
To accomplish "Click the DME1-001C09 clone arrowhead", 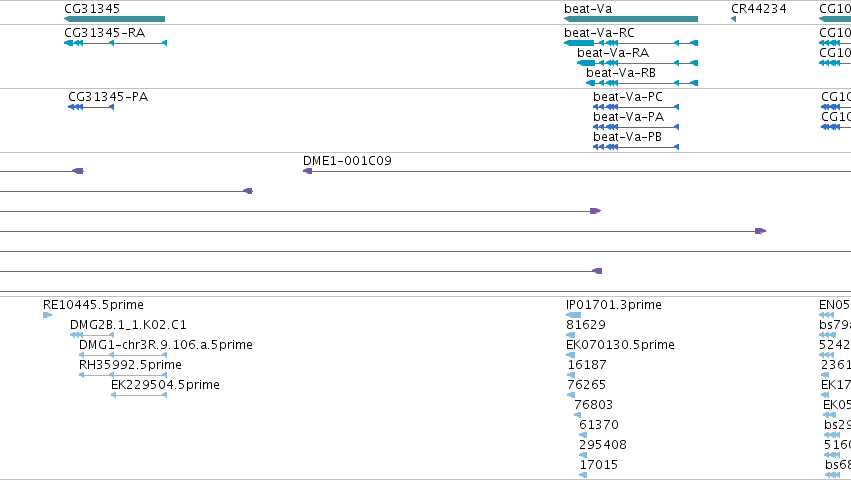I will pyautogui.click(x=307, y=171).
